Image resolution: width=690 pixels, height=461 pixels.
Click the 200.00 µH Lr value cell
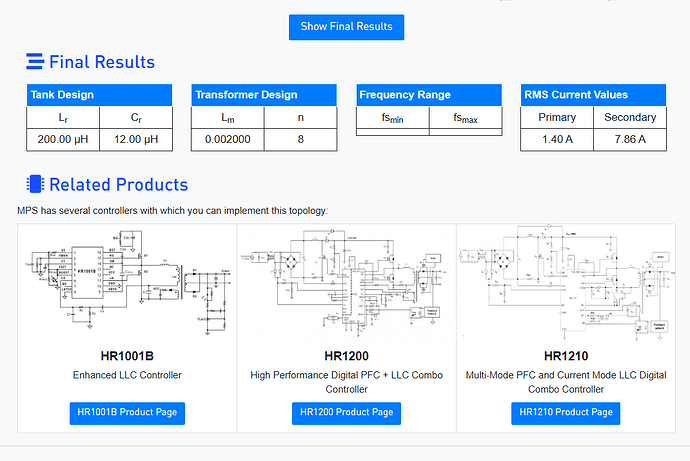point(63,139)
